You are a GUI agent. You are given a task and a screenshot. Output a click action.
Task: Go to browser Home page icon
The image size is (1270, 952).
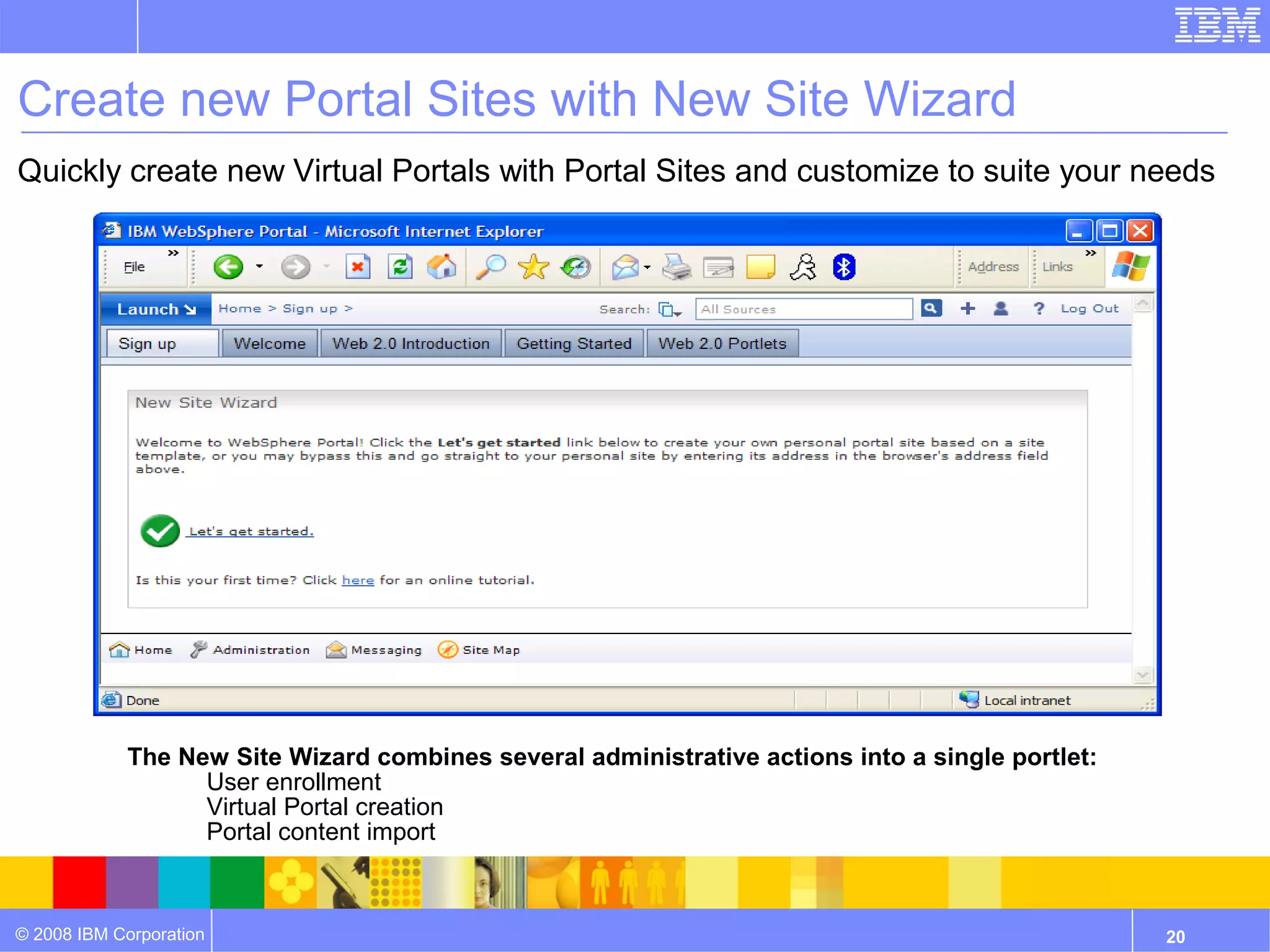[x=442, y=267]
